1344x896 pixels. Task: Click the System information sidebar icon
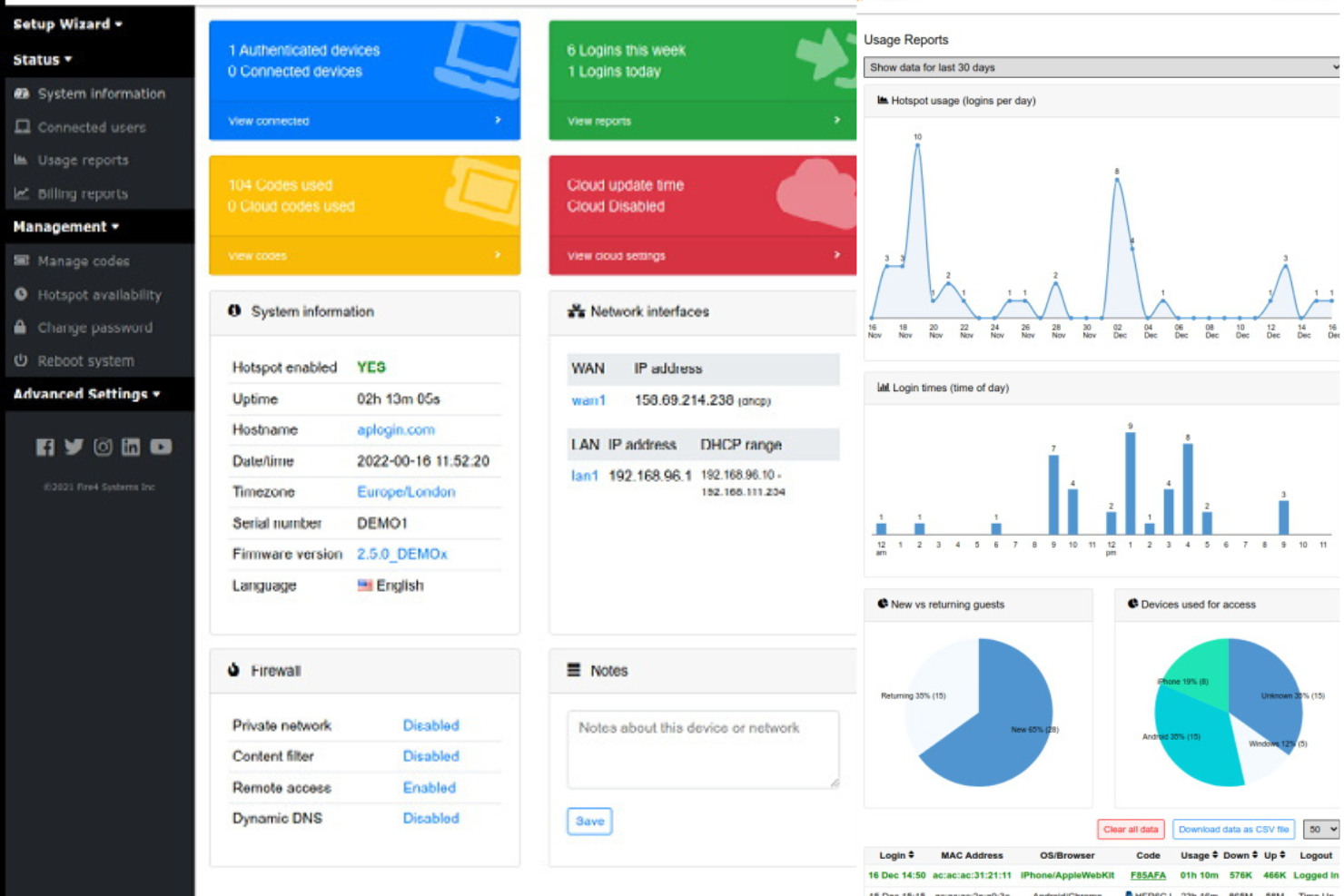click(x=21, y=94)
